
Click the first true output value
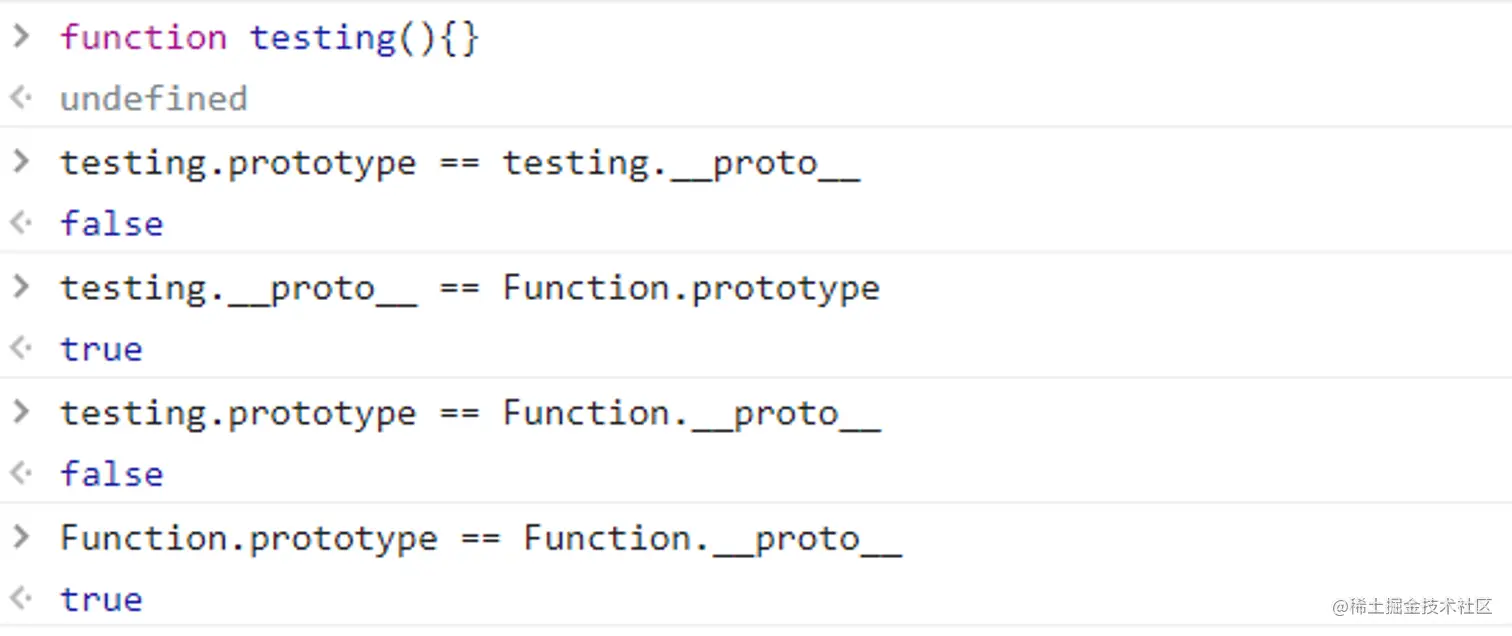101,349
